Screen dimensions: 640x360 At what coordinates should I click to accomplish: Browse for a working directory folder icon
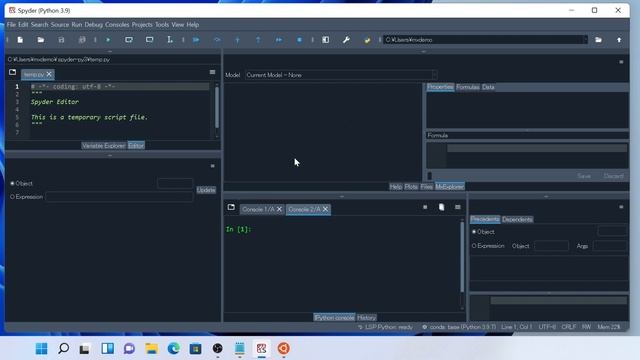598,40
